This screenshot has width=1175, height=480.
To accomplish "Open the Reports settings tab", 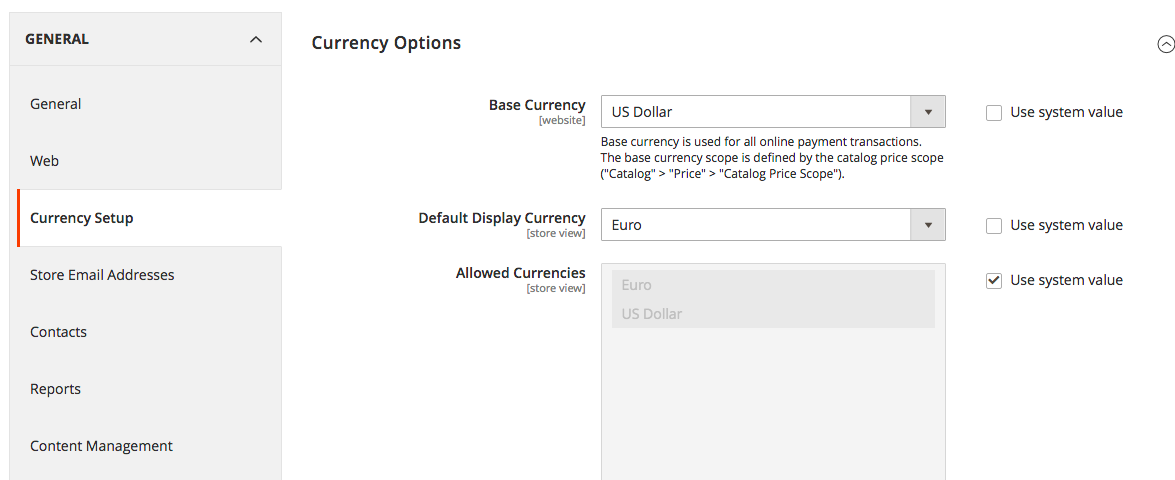I will click(56, 389).
